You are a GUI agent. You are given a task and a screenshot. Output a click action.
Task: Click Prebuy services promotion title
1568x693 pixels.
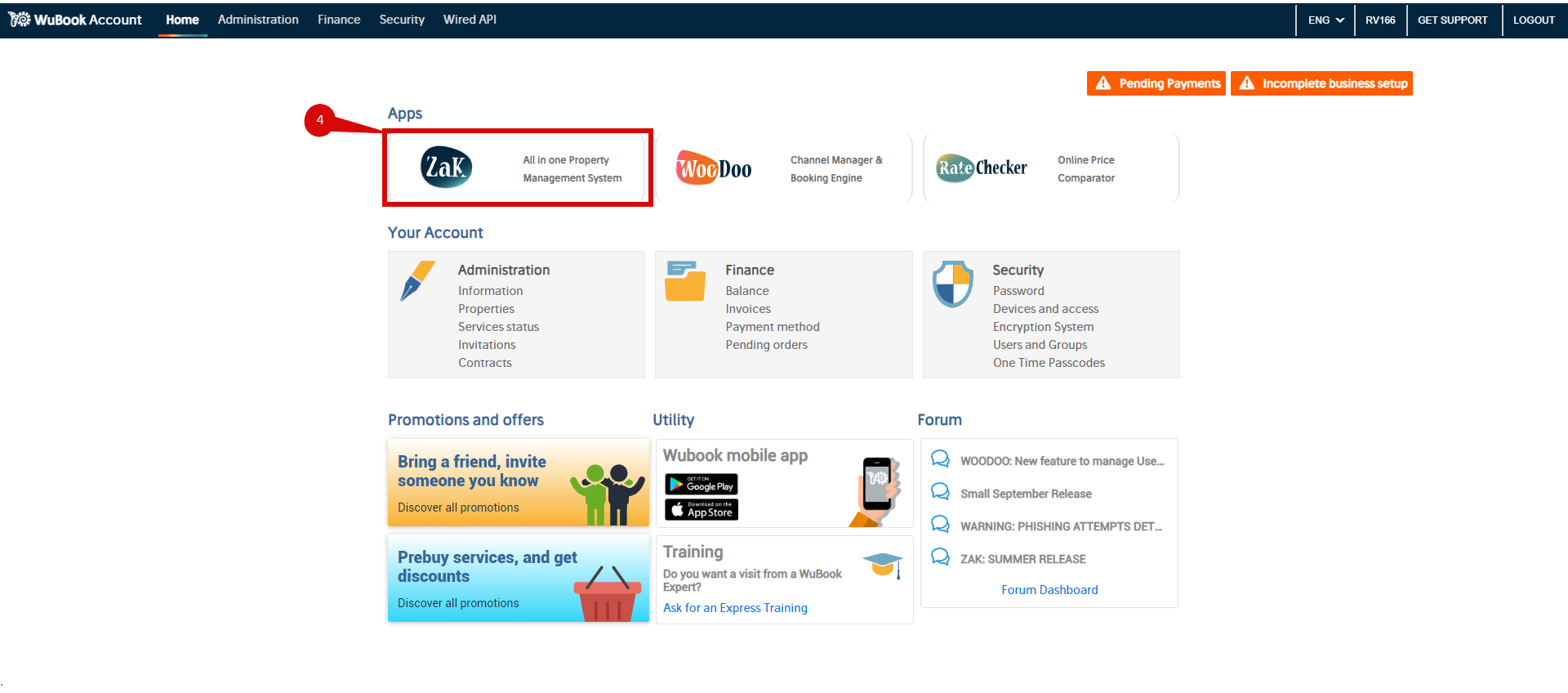[488, 567]
